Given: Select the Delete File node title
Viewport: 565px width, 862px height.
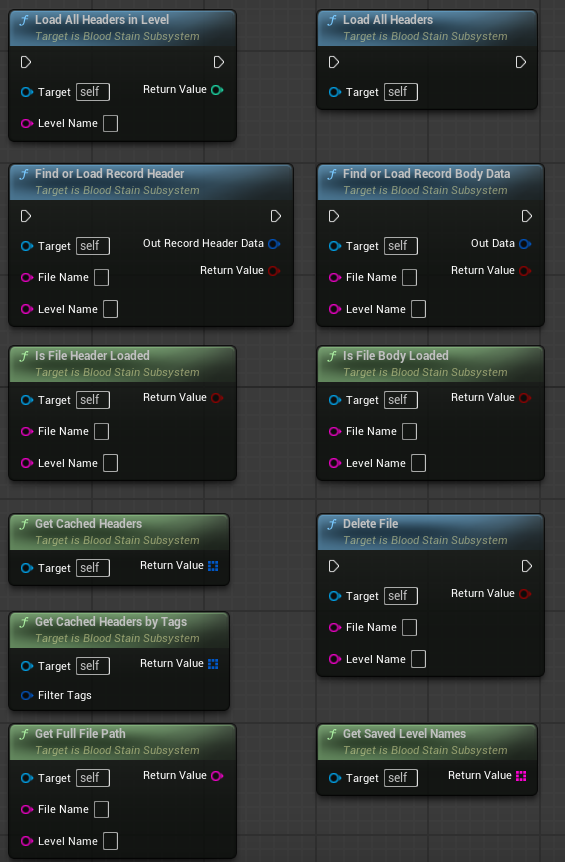Looking at the screenshot, I should pos(370,524).
